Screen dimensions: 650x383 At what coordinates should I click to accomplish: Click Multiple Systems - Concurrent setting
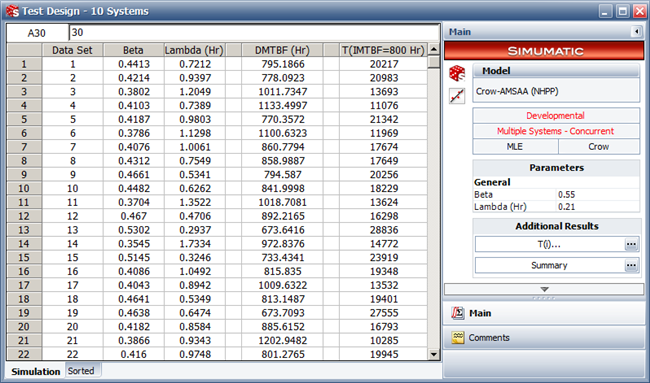click(556, 131)
